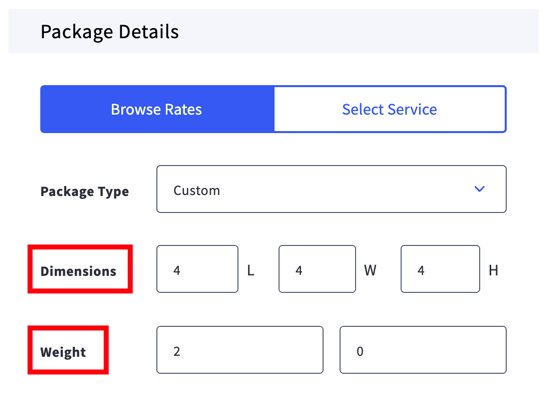The height and width of the screenshot is (400, 546).
Task: Click the second Weight field containing 0
Action: click(x=423, y=350)
